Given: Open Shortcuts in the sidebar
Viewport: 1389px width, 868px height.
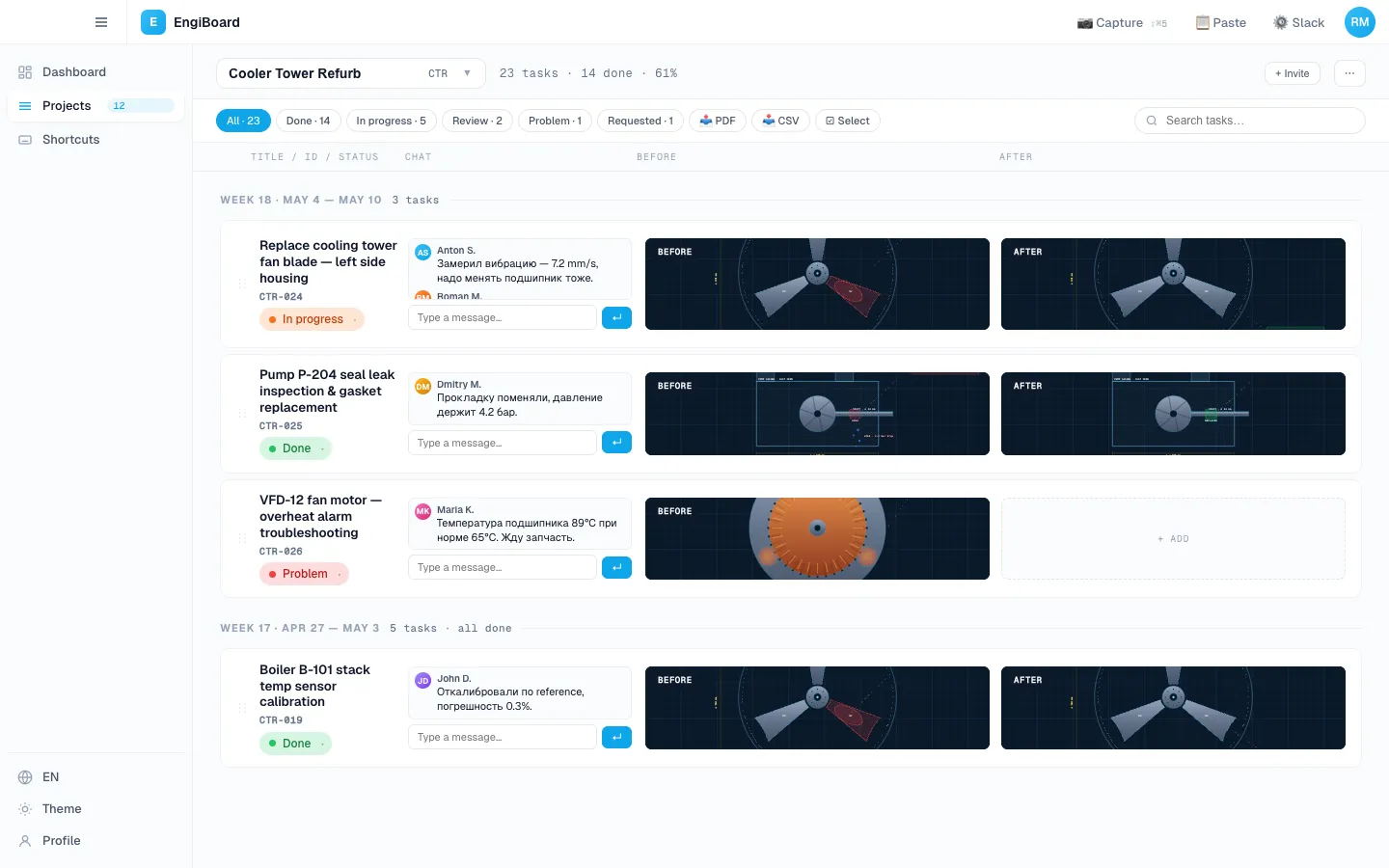Looking at the screenshot, I should point(95,140).
